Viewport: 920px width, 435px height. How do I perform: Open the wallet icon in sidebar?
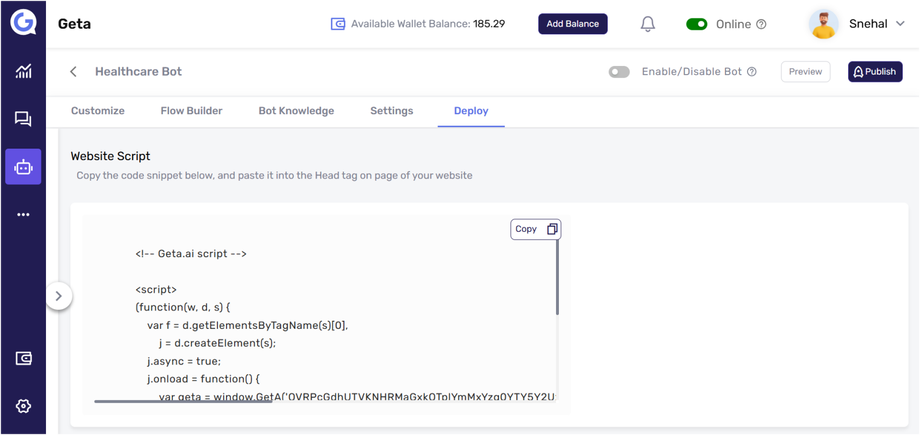[x=23, y=358]
